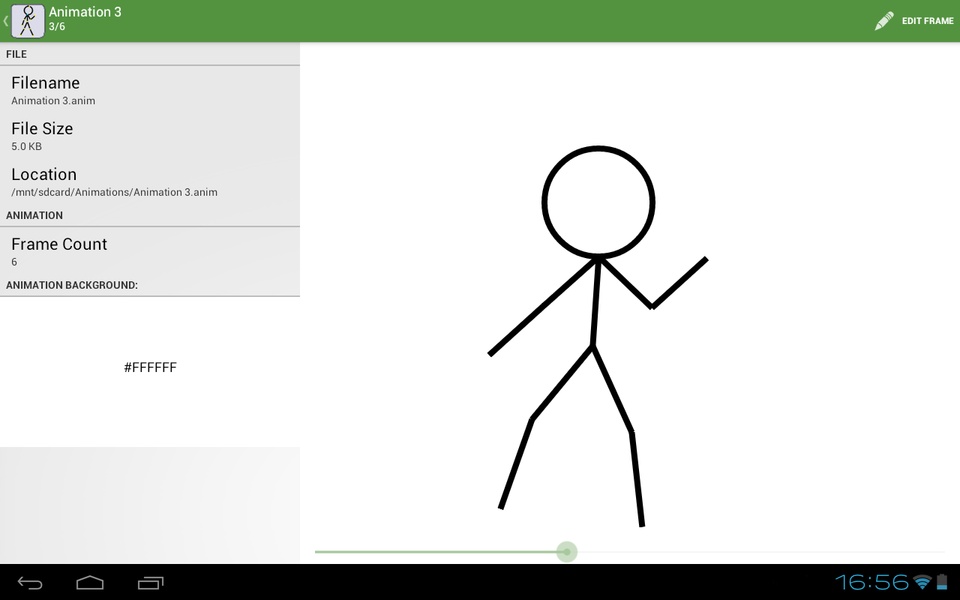Tap the battery status icon
960x600 pixels.
[x=940, y=582]
